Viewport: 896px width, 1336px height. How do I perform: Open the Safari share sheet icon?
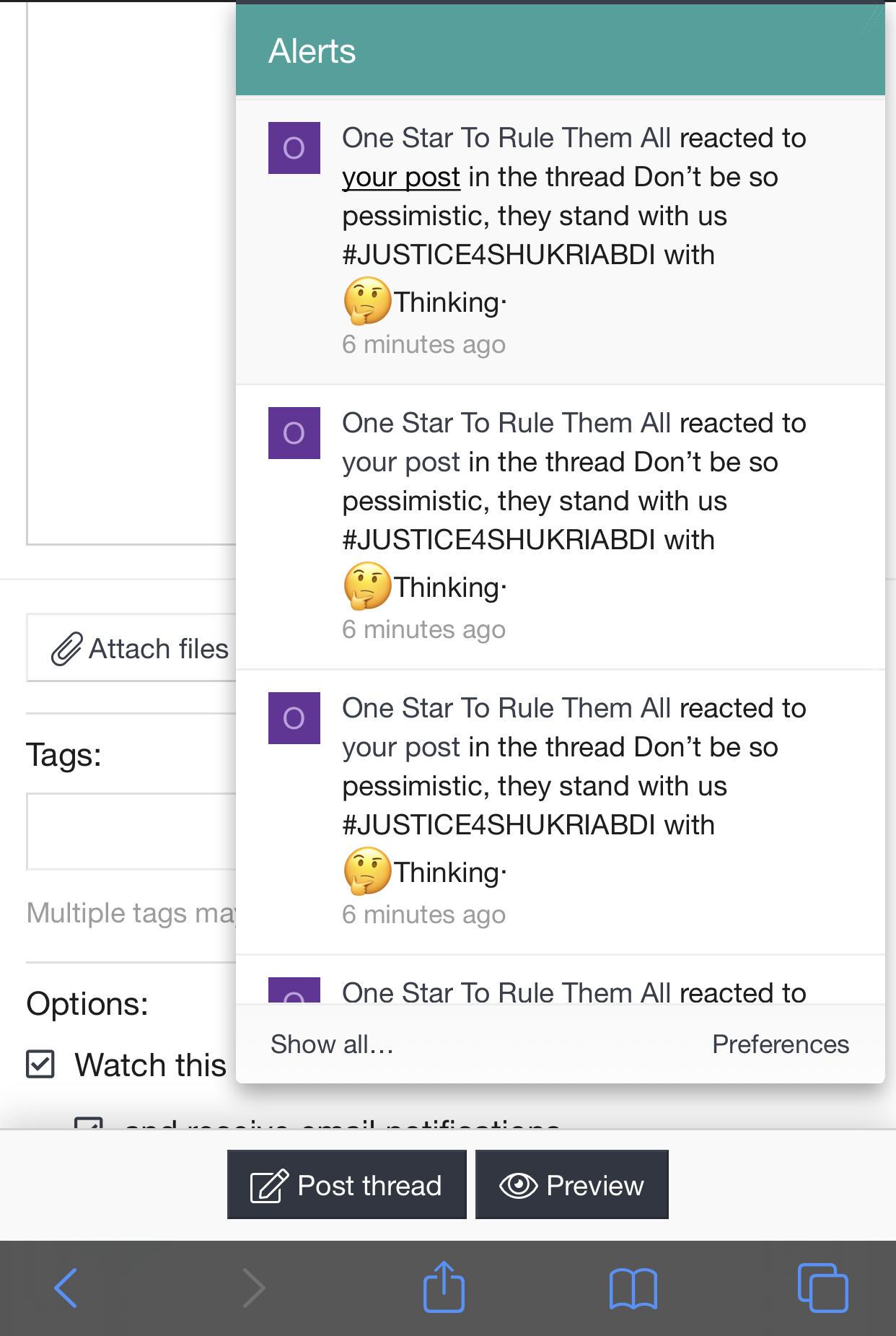pos(444,1286)
